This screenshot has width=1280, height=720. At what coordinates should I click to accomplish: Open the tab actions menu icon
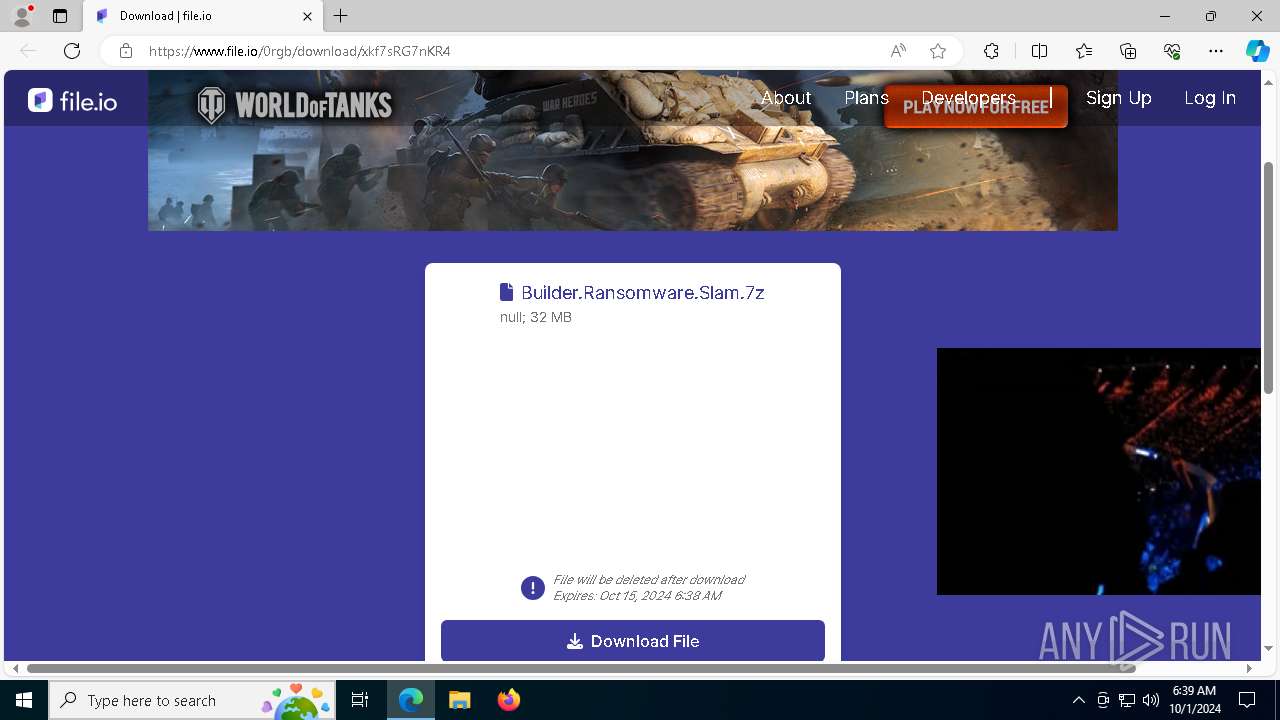(60, 16)
